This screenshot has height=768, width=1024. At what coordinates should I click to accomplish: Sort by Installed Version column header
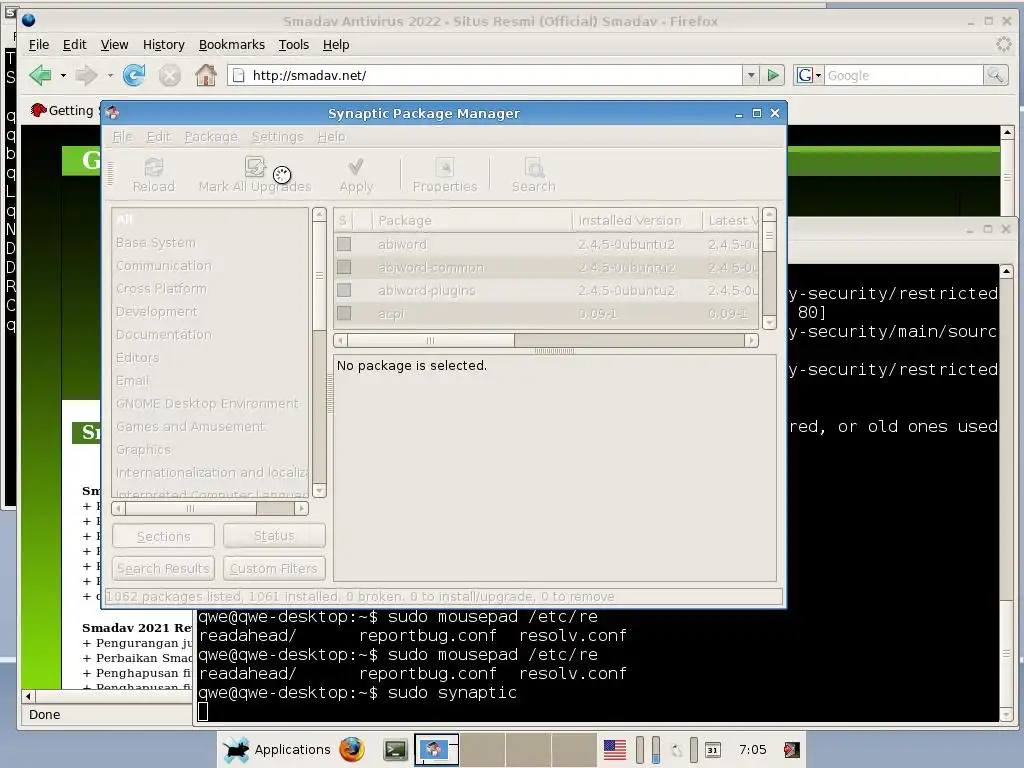click(637, 220)
